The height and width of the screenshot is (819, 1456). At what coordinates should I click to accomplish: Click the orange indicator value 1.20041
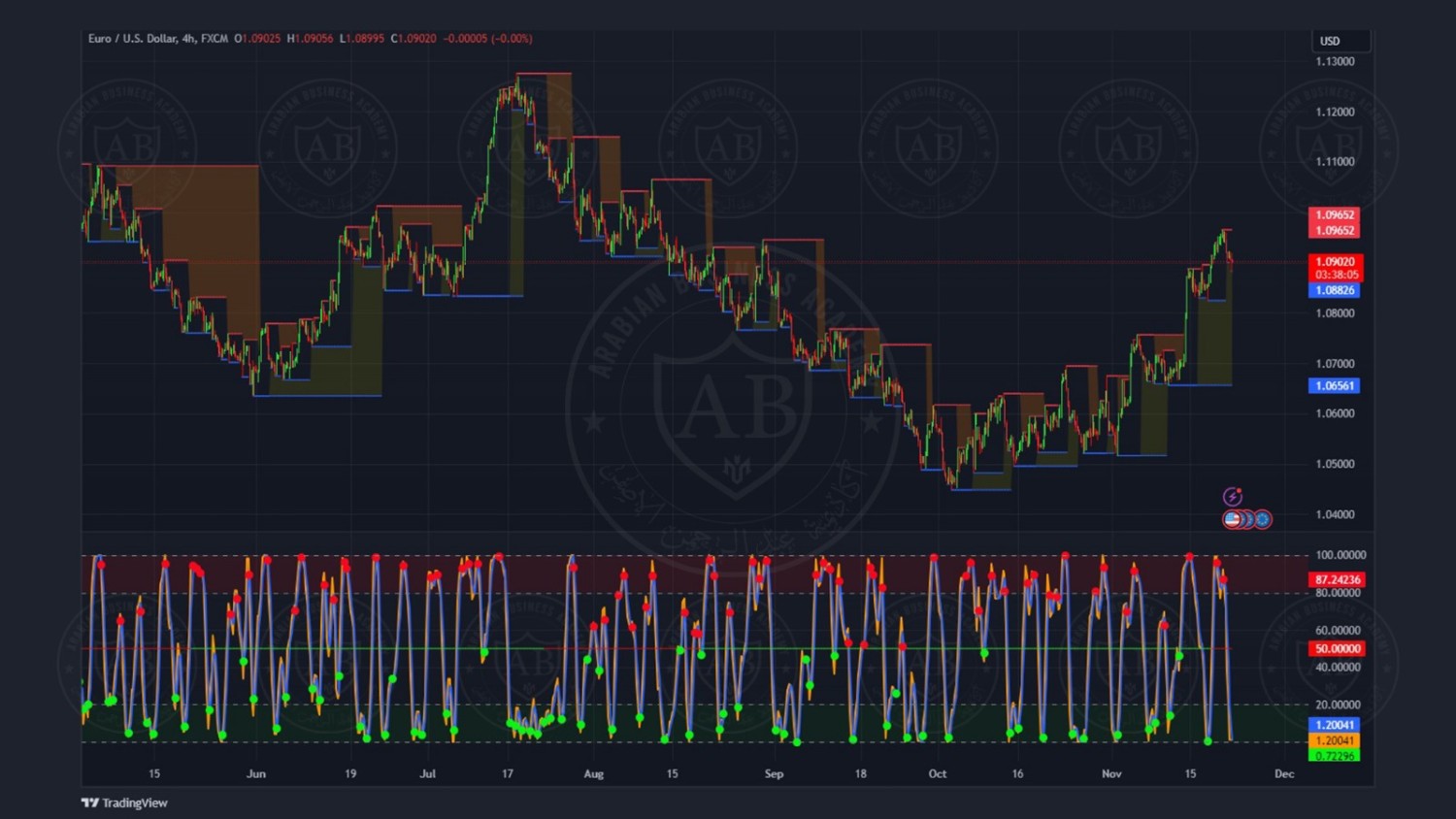click(x=1335, y=740)
